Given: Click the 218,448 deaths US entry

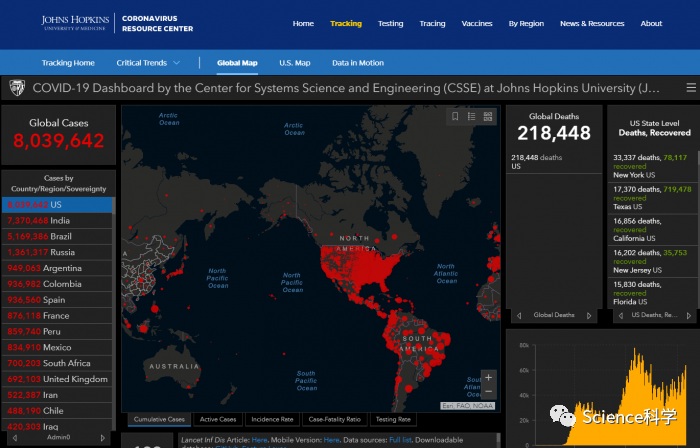Looking at the screenshot, I should click(554, 162).
